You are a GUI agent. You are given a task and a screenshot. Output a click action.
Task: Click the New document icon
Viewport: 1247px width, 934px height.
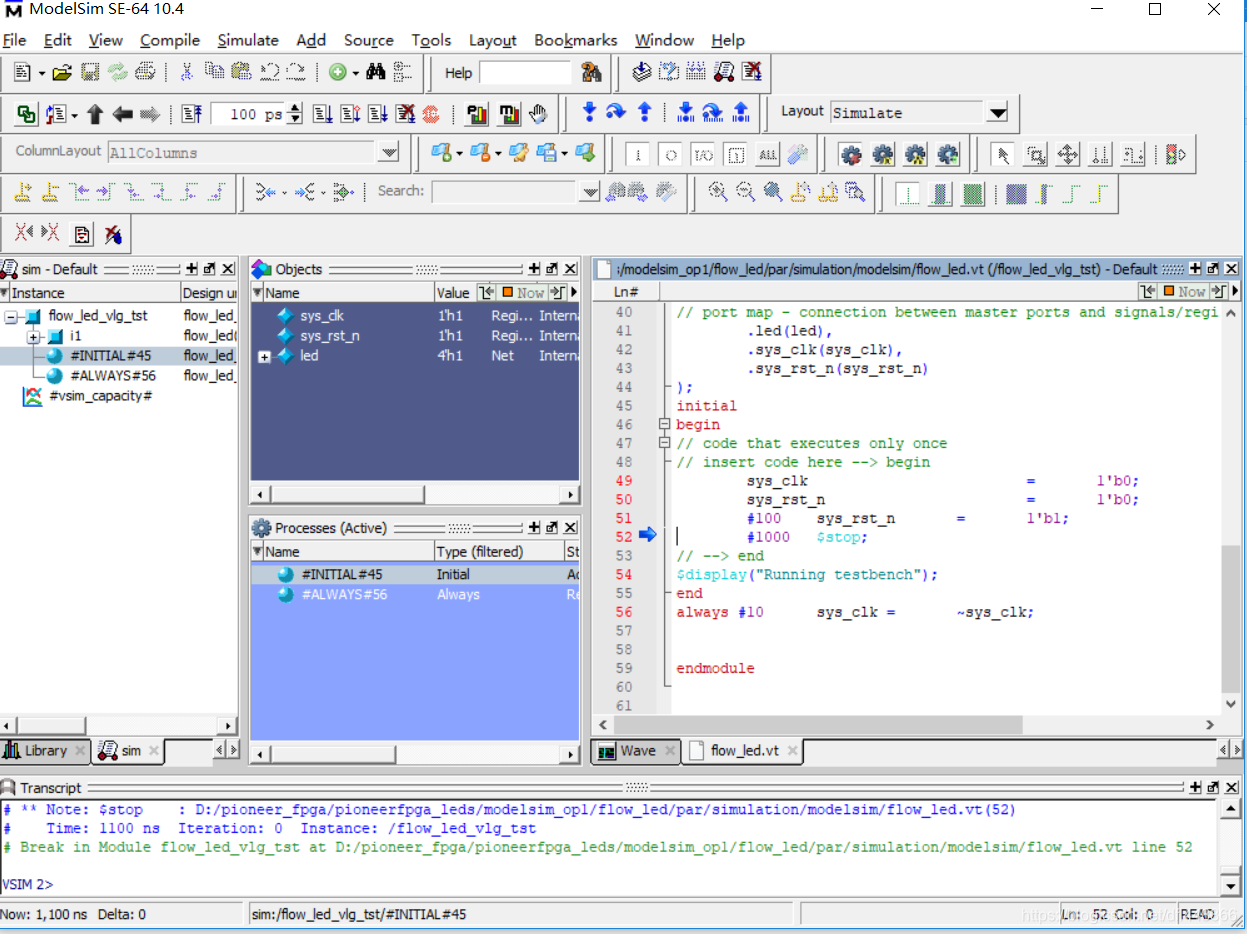point(22,72)
